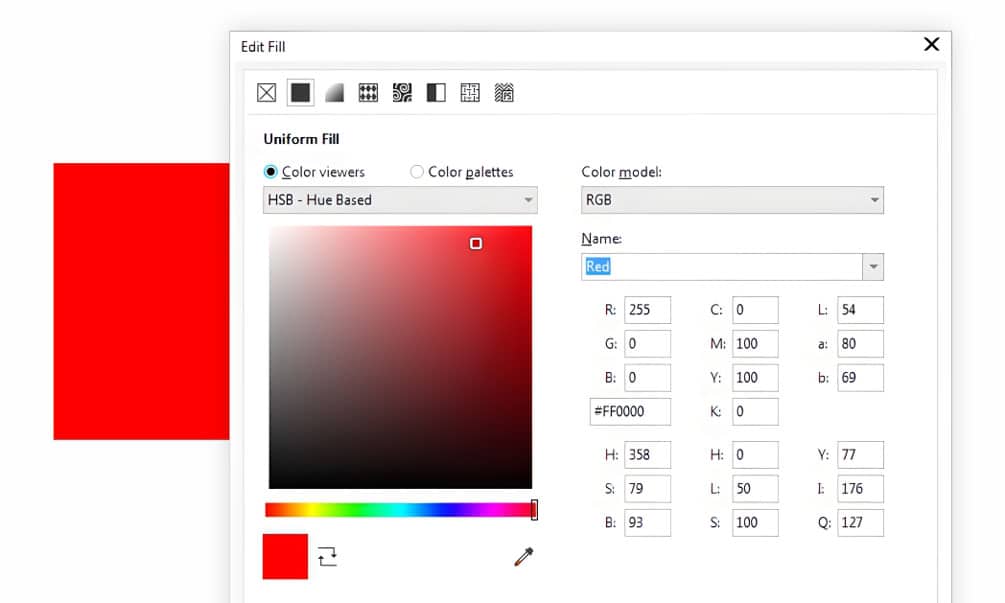Click the RGB B value field
The height and width of the screenshot is (603, 1005).
647,377
